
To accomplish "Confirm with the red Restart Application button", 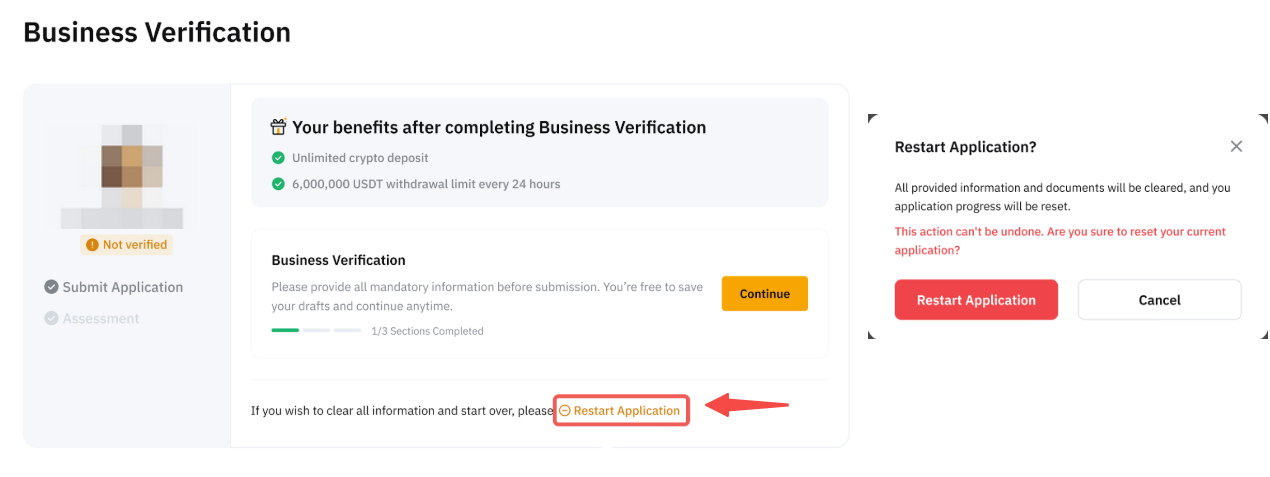I will [976, 300].
